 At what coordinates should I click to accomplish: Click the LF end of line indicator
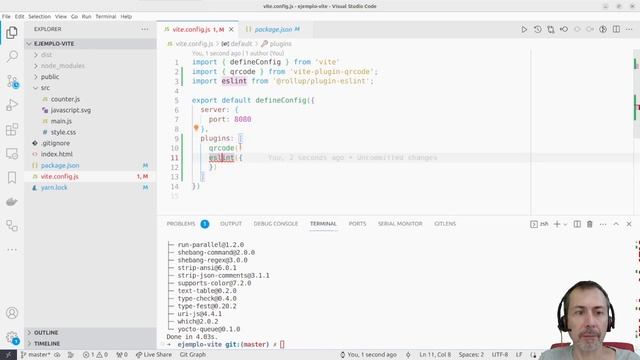pyautogui.click(x=519, y=355)
